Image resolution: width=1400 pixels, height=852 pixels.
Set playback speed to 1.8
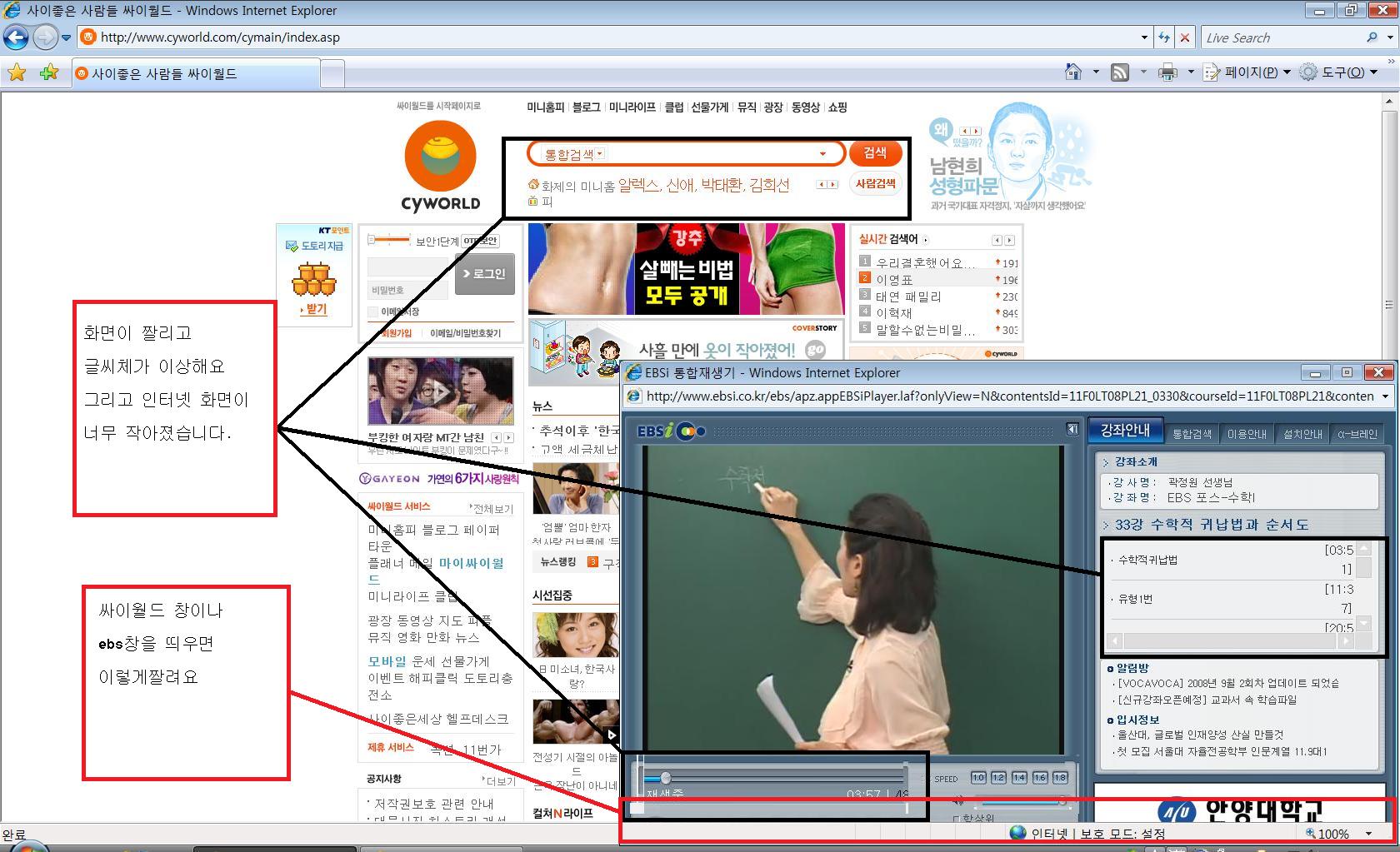coord(1060,778)
